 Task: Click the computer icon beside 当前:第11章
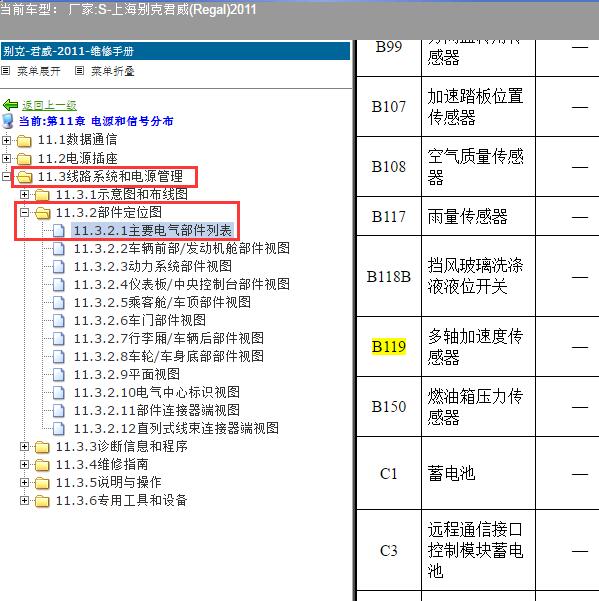pos(8,121)
